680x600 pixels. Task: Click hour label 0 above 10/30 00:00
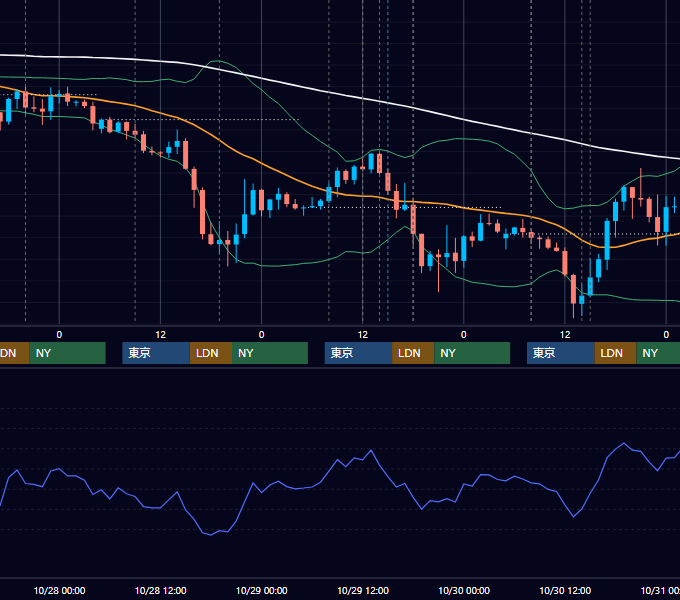(x=464, y=335)
